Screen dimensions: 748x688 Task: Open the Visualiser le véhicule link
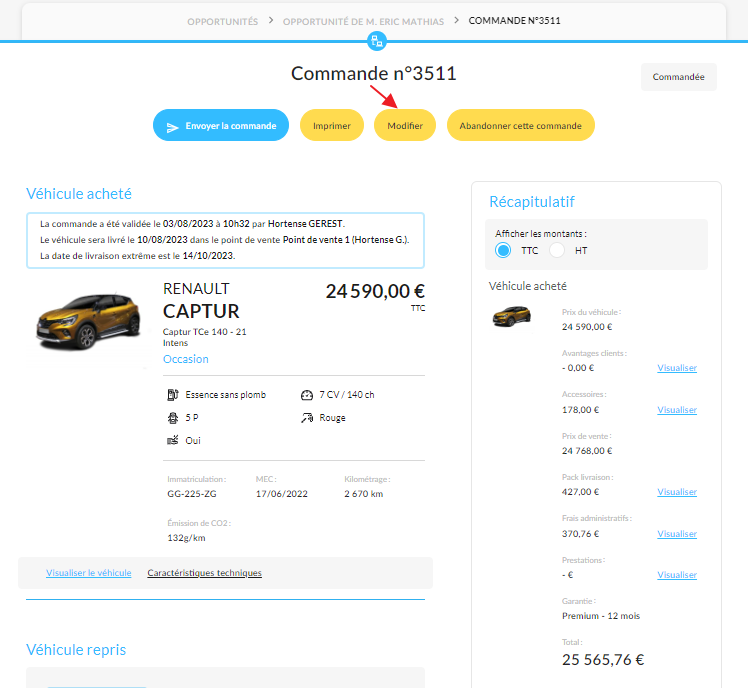click(89, 573)
